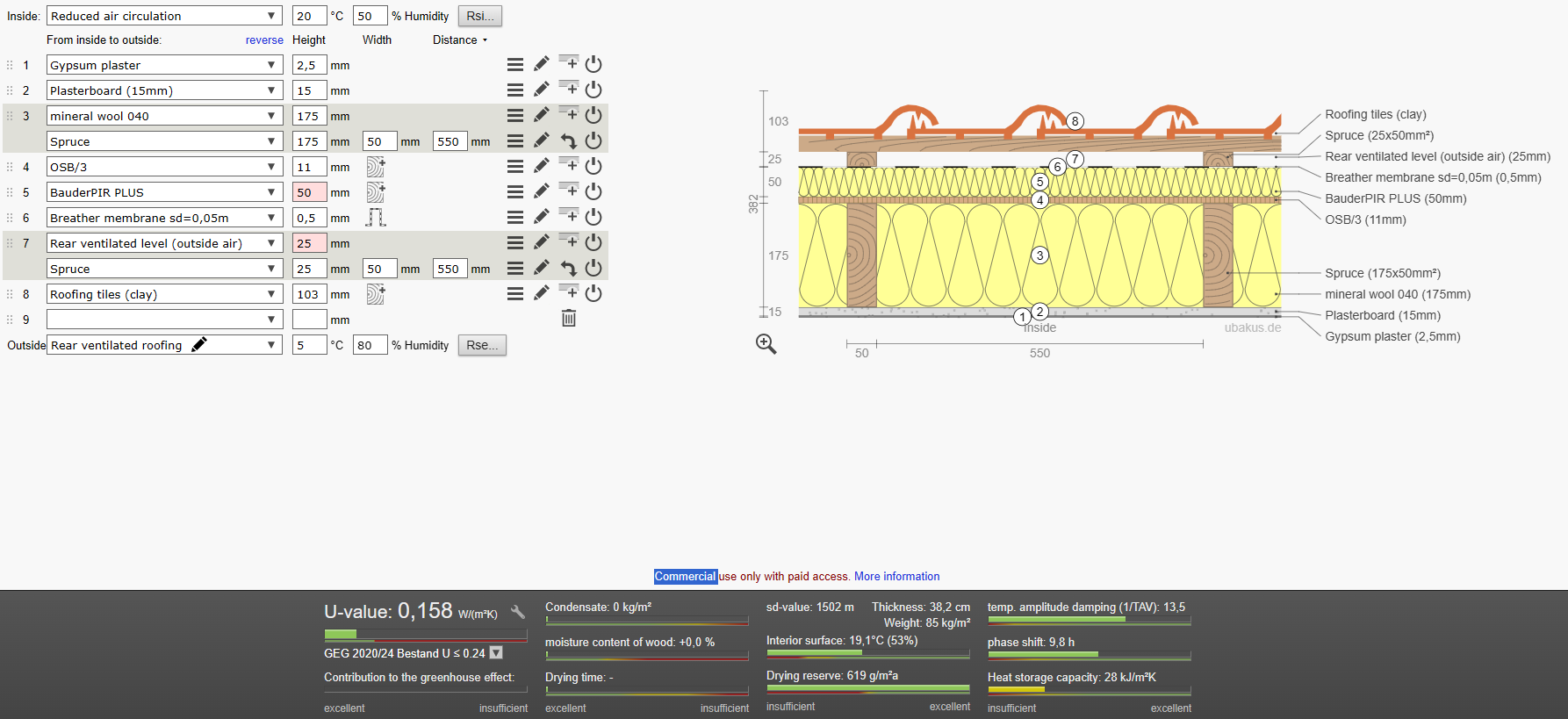Viewport: 1568px width, 719px height.
Task: Toggle power icon for OSB/3 layer
Action: [x=593, y=166]
